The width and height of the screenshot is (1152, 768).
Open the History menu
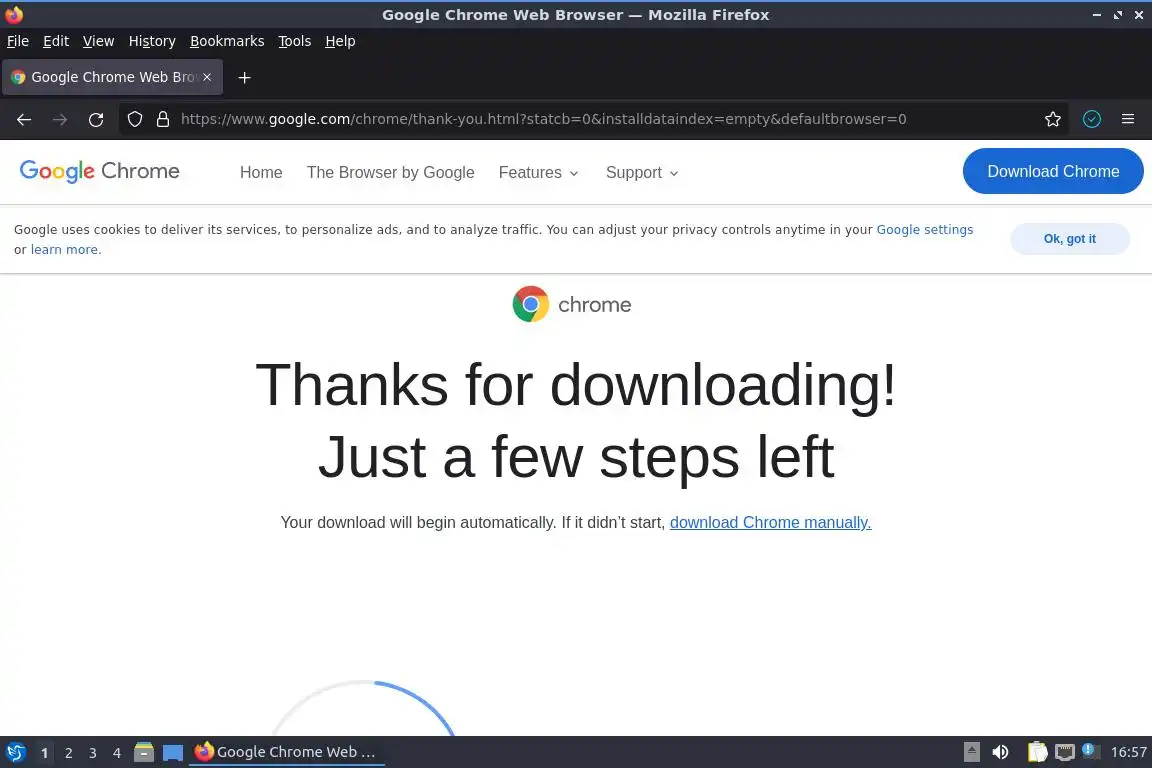pyautogui.click(x=152, y=41)
